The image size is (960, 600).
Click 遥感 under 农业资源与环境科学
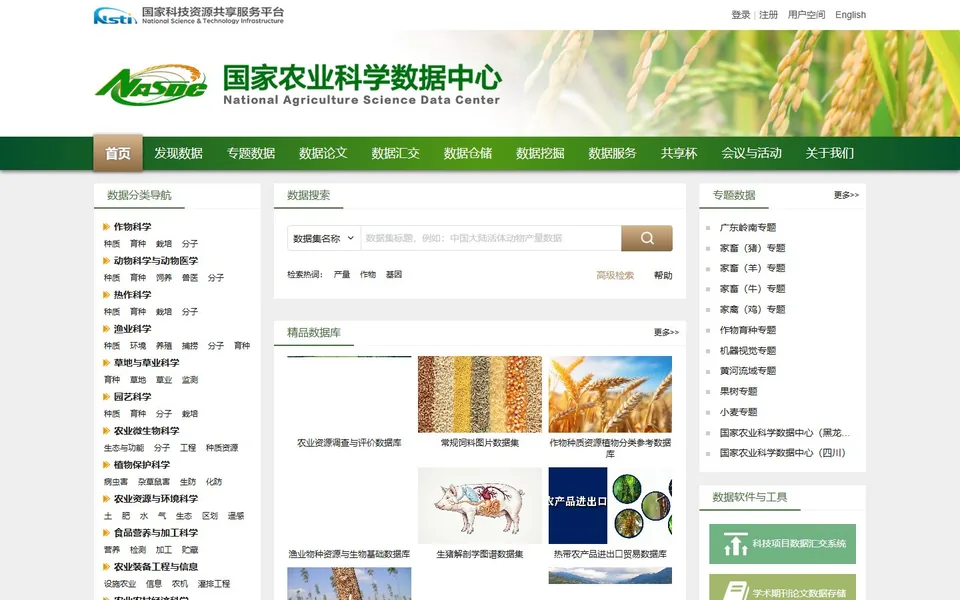coord(236,516)
